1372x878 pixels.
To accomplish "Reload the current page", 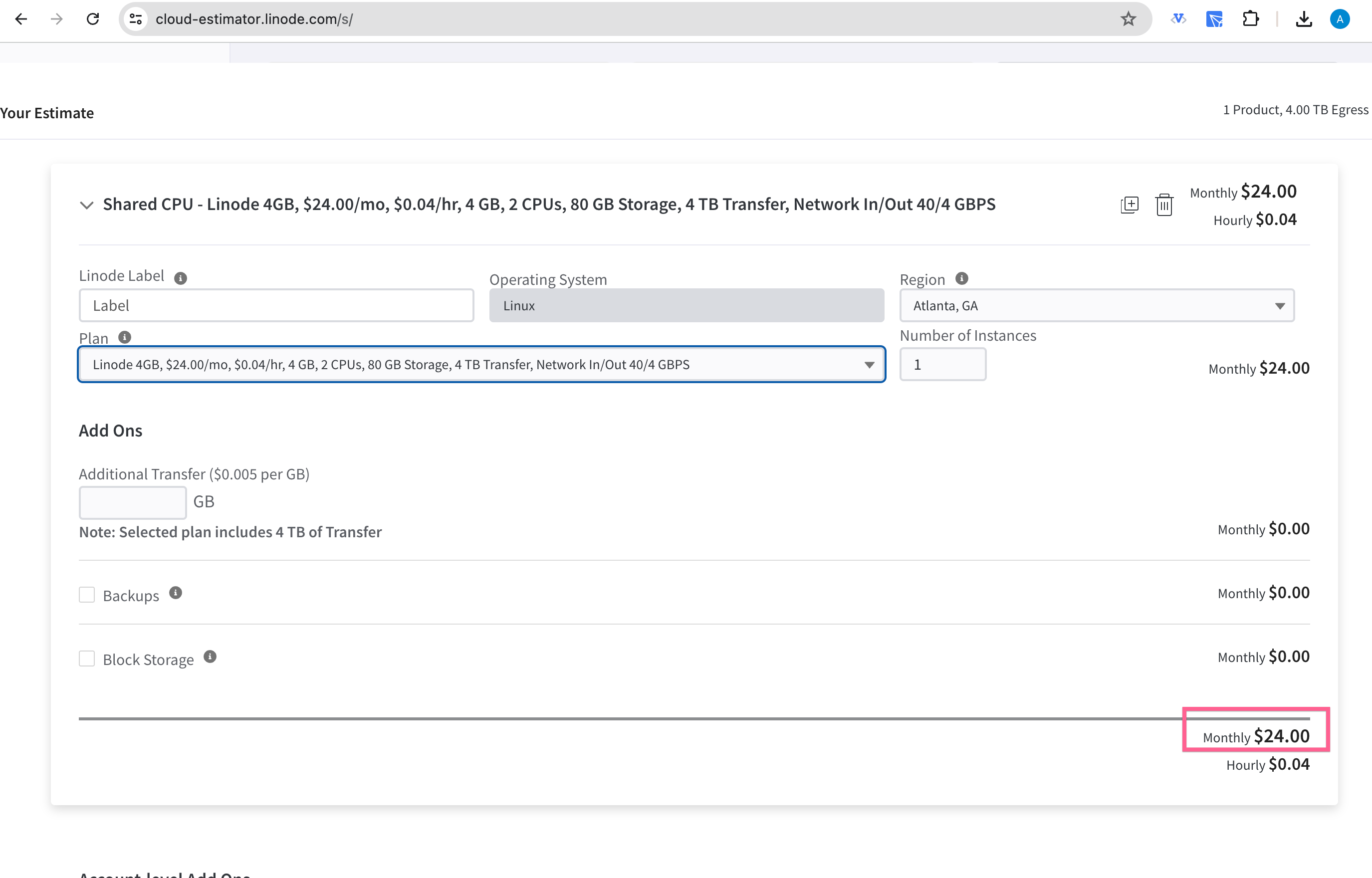I will 93,19.
